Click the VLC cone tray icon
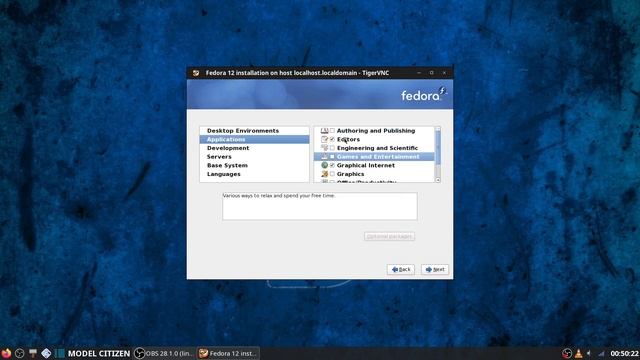640x360 pixels. click(x=578, y=353)
